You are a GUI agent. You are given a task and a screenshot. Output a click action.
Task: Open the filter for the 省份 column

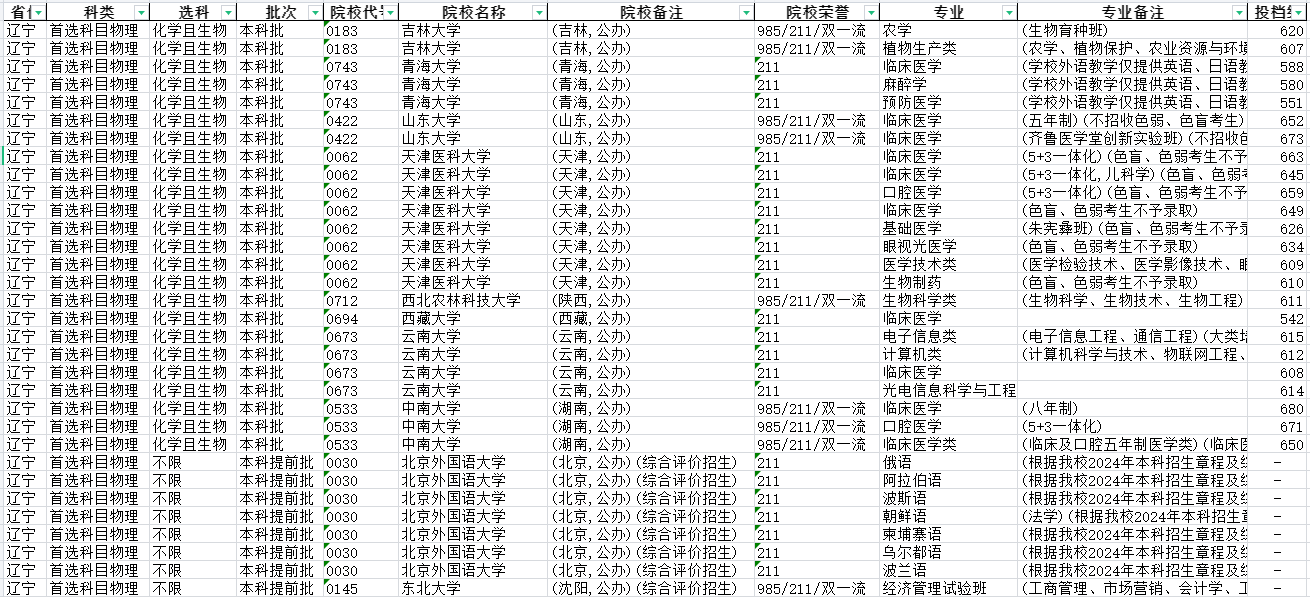38,12
